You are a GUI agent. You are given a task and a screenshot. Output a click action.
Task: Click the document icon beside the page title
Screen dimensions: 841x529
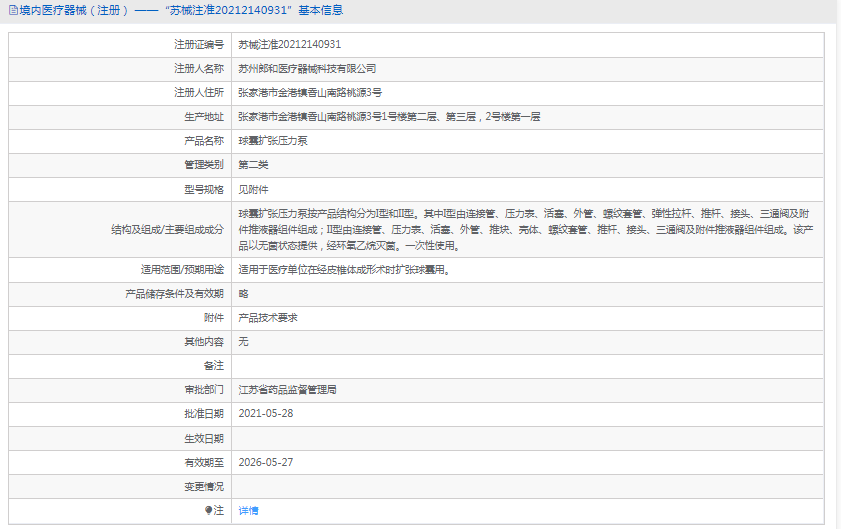pos(13,10)
